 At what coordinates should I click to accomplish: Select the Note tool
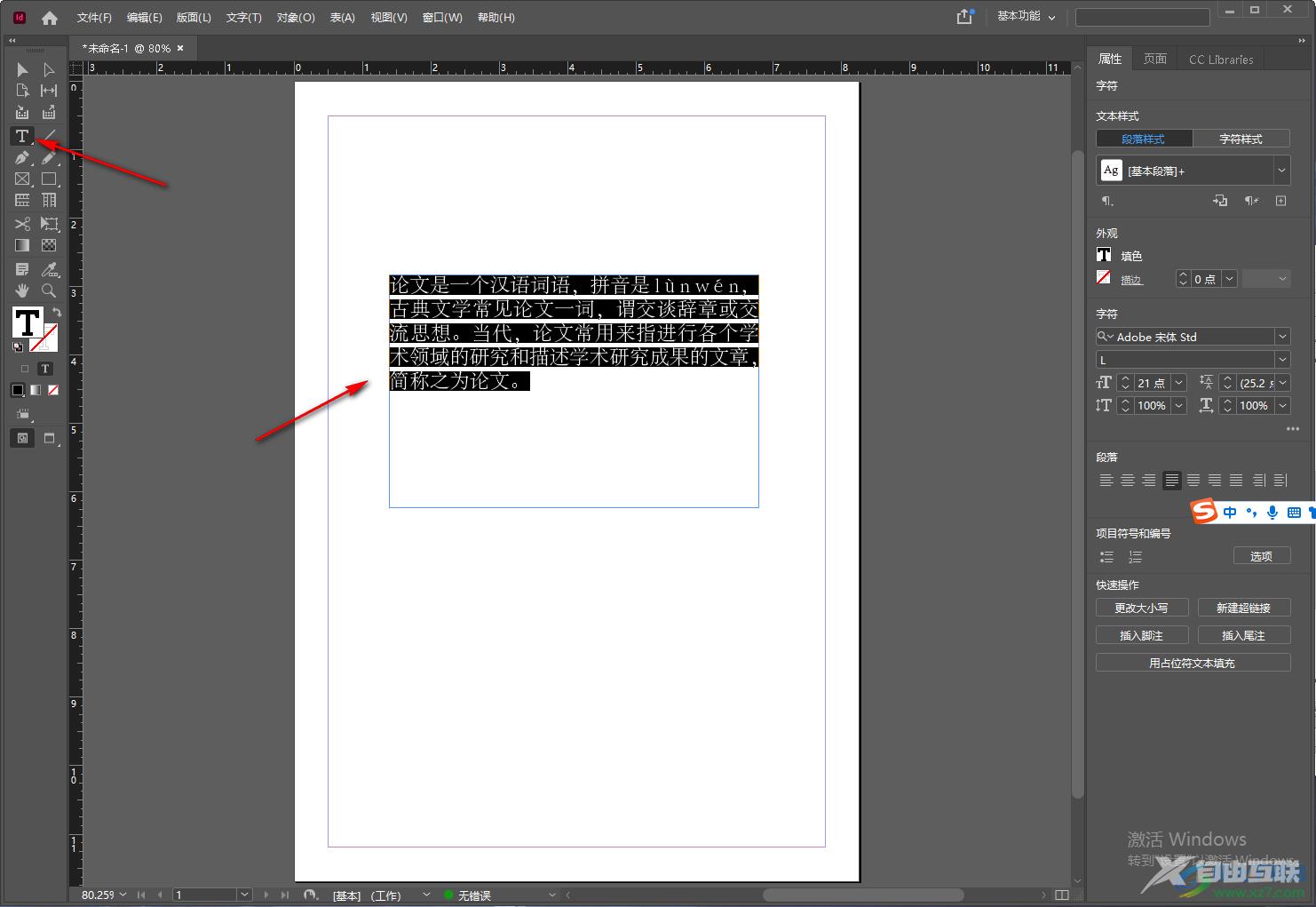(x=22, y=269)
